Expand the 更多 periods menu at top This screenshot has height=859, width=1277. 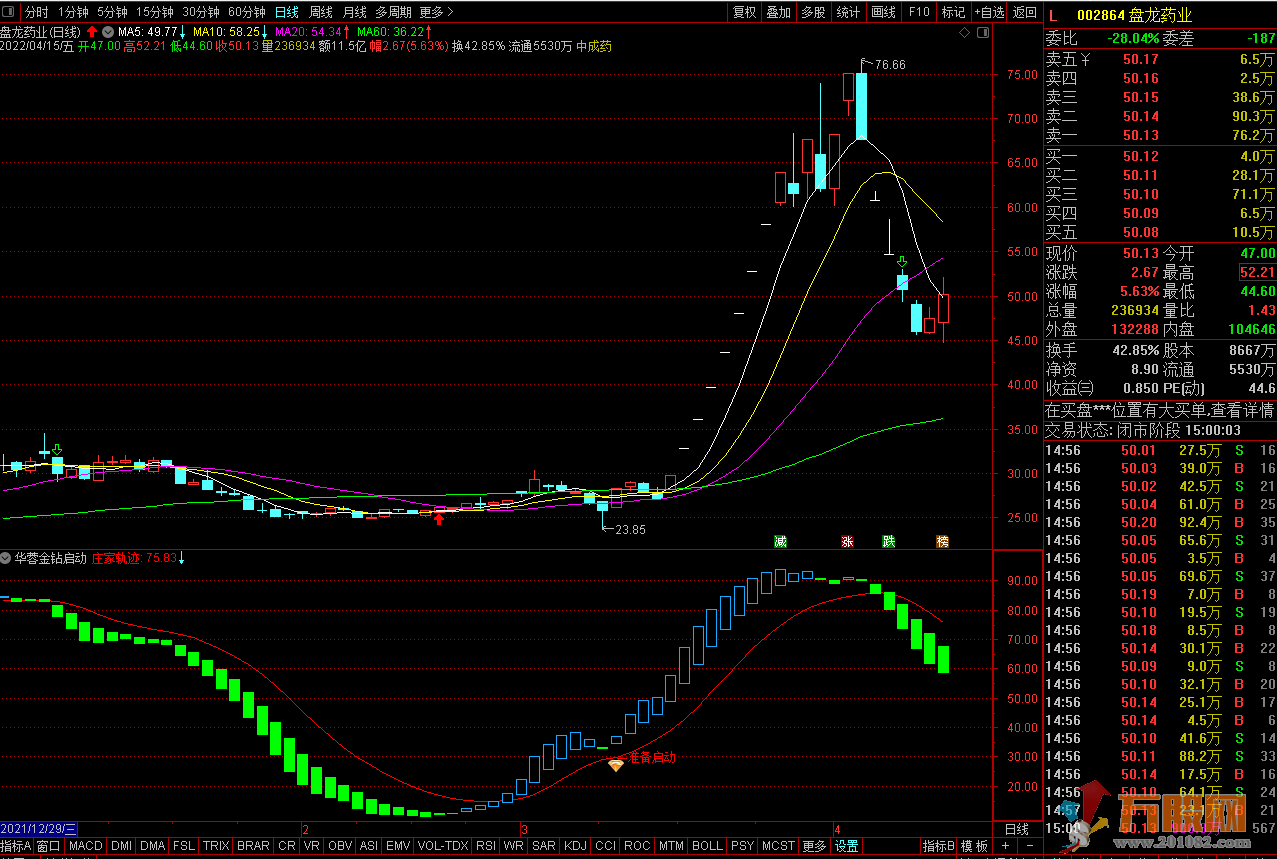point(436,12)
